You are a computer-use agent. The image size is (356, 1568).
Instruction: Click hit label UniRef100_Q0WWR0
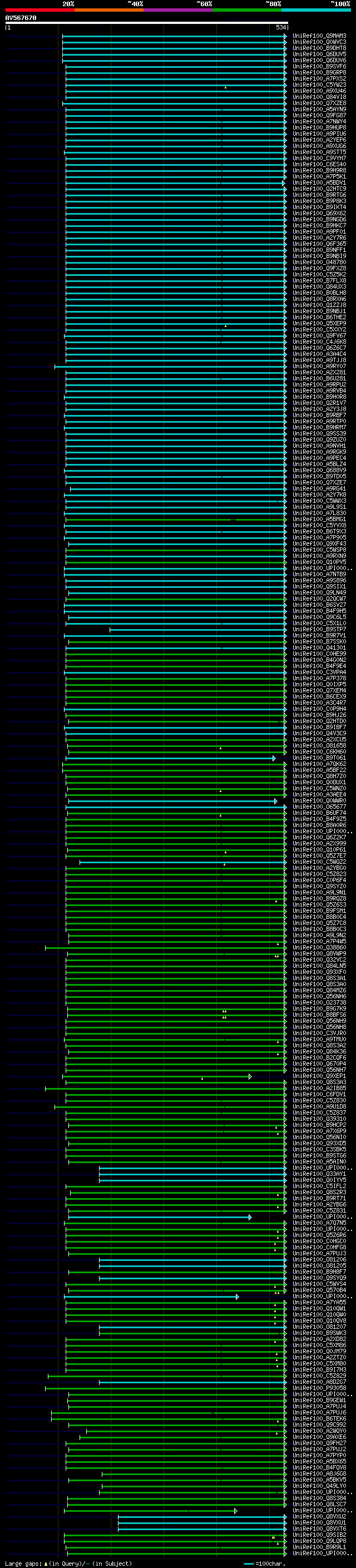click(319, 801)
